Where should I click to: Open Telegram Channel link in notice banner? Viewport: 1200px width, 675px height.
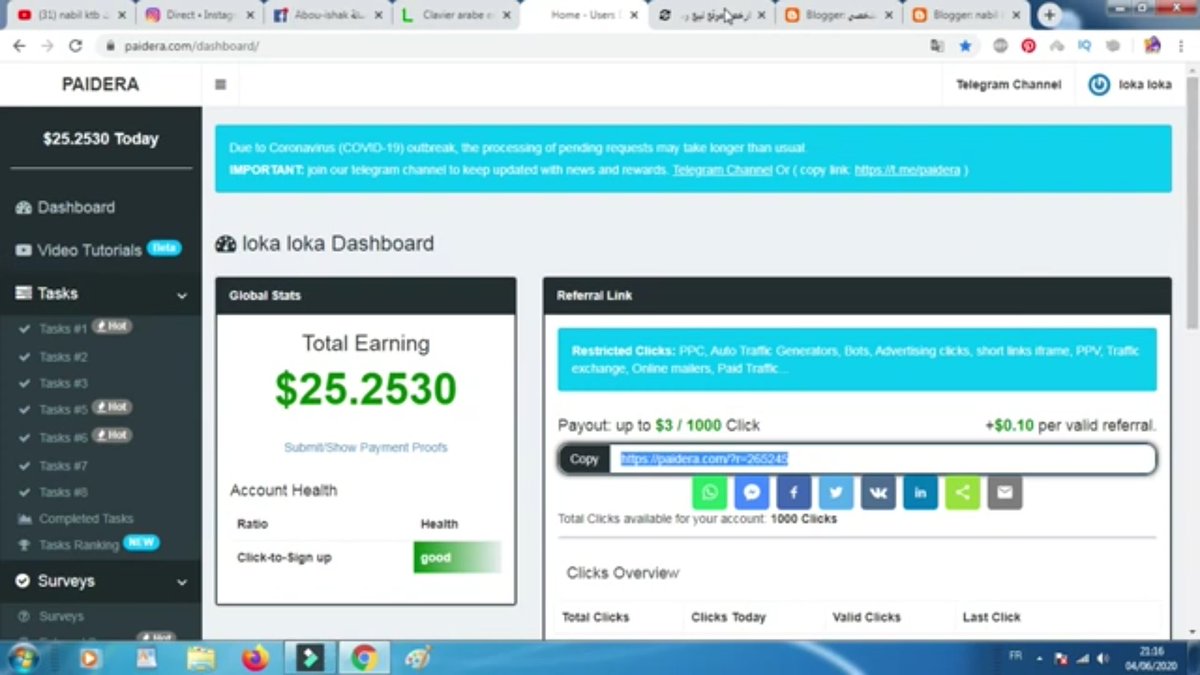coord(722,170)
